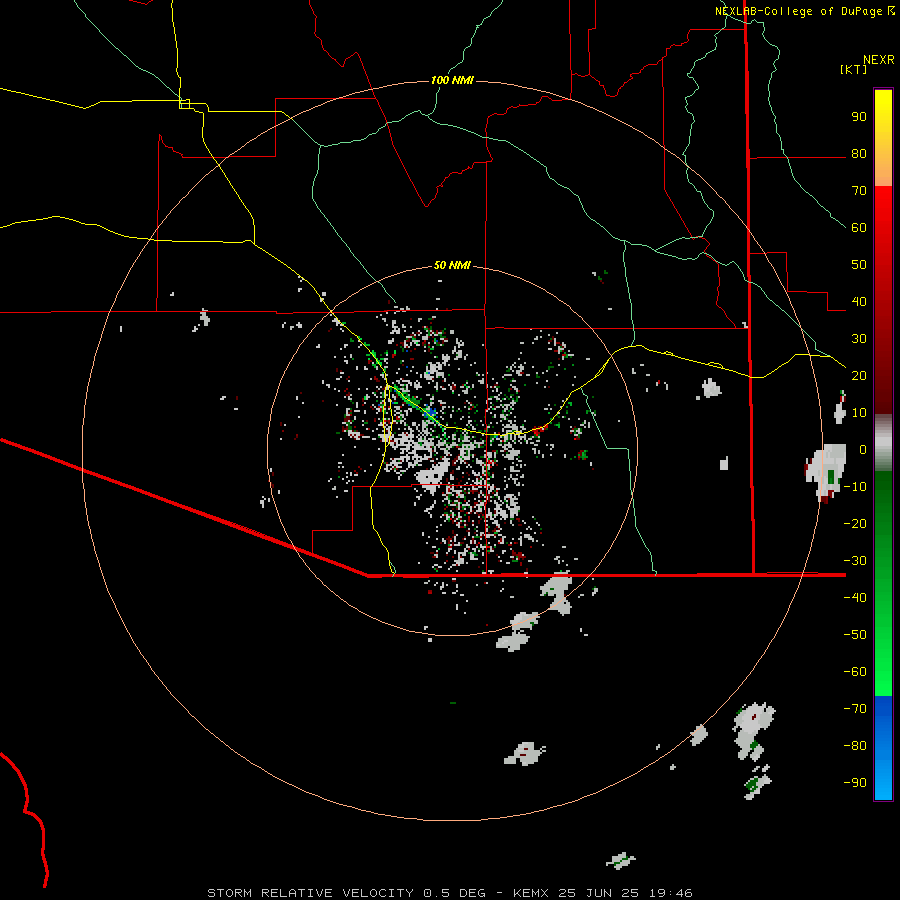The width and height of the screenshot is (900, 900).
Task: Click the orange segment of the color bar
Action: point(883,166)
